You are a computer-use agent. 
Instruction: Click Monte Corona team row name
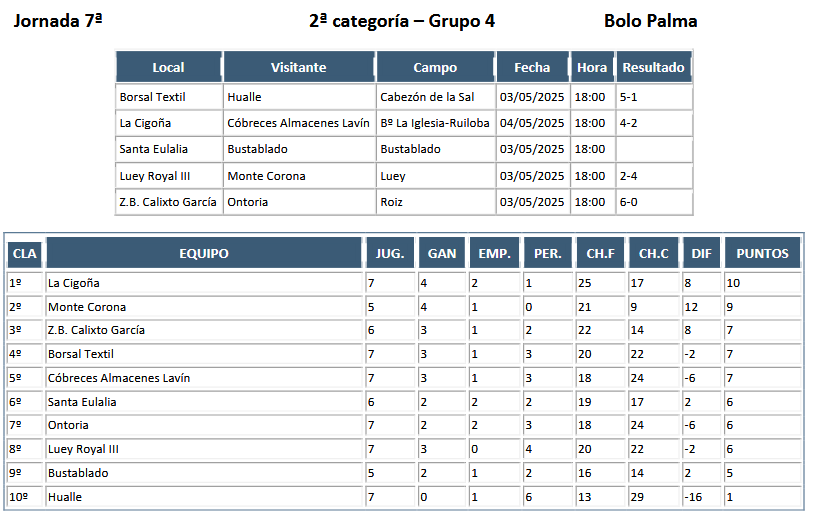(x=87, y=307)
